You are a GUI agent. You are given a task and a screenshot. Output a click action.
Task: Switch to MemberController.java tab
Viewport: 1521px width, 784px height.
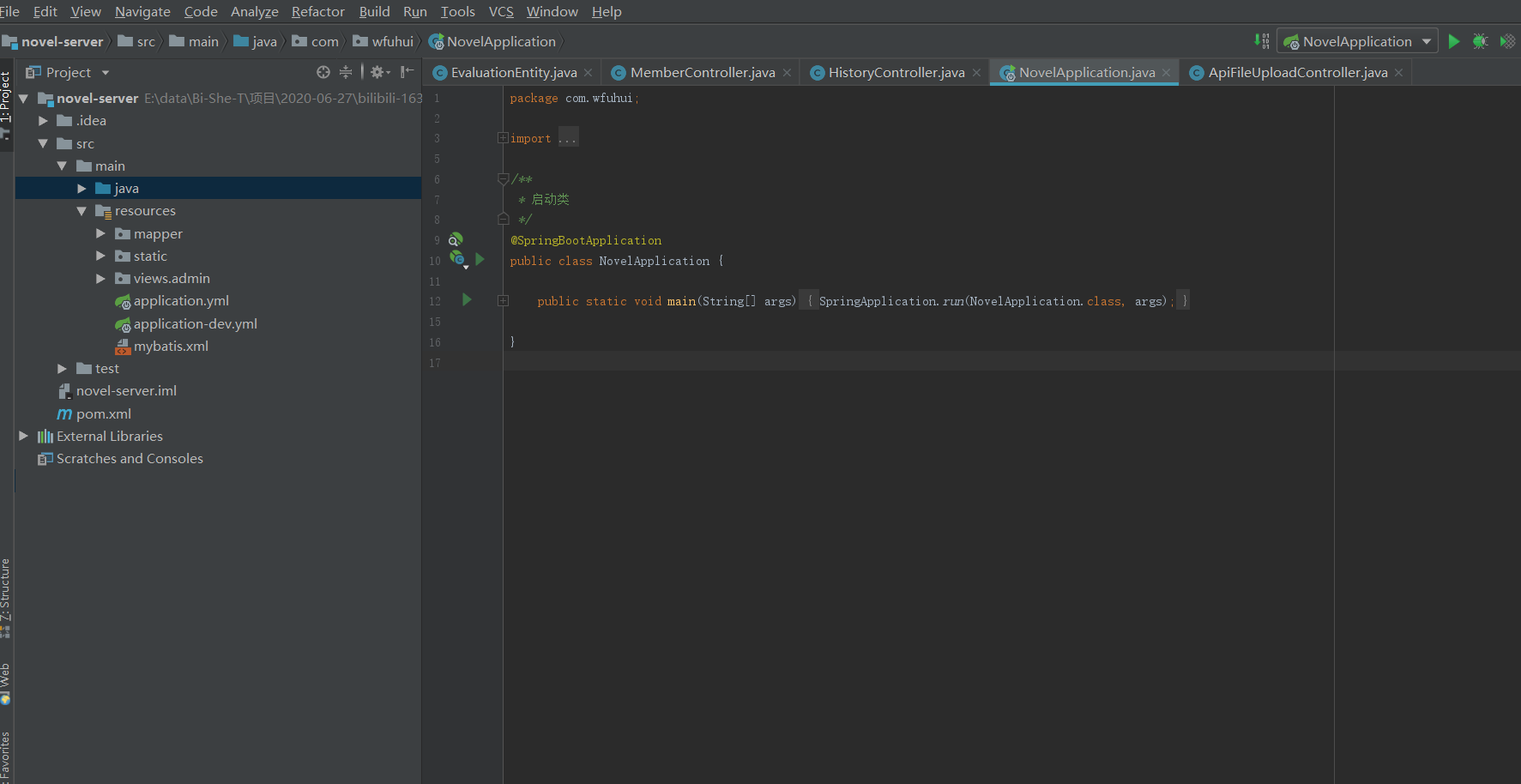click(x=703, y=73)
